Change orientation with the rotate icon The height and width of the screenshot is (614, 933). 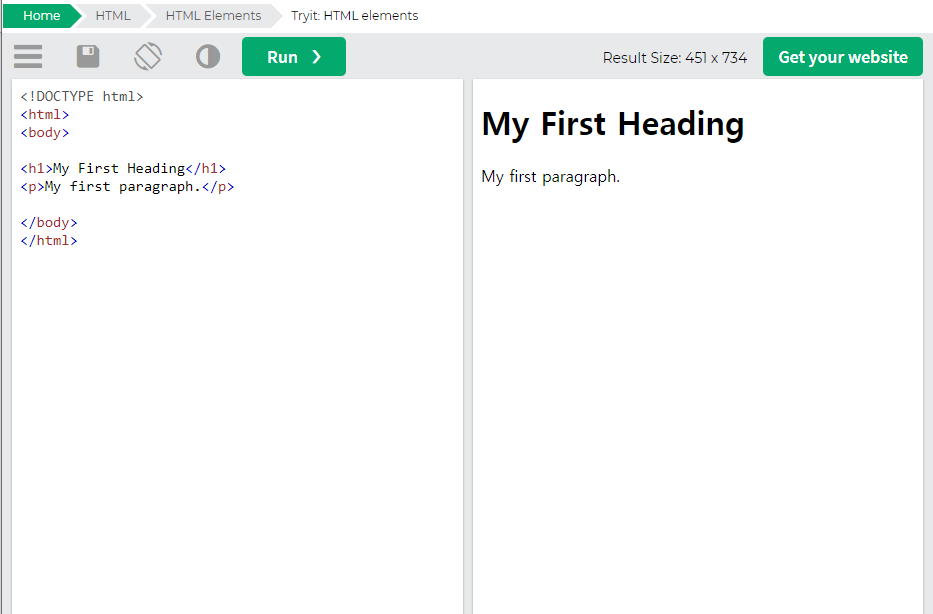[x=148, y=57]
